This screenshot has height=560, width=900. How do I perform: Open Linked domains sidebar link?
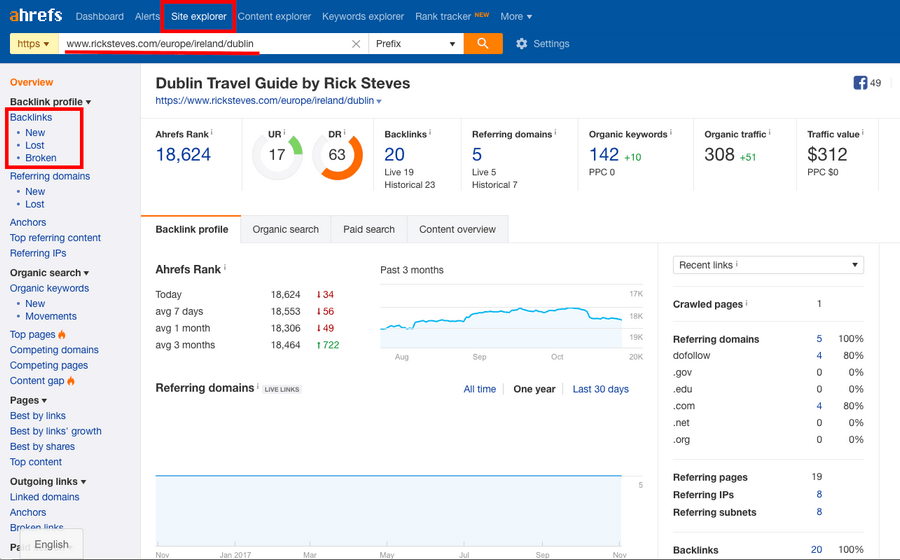tap(45, 497)
